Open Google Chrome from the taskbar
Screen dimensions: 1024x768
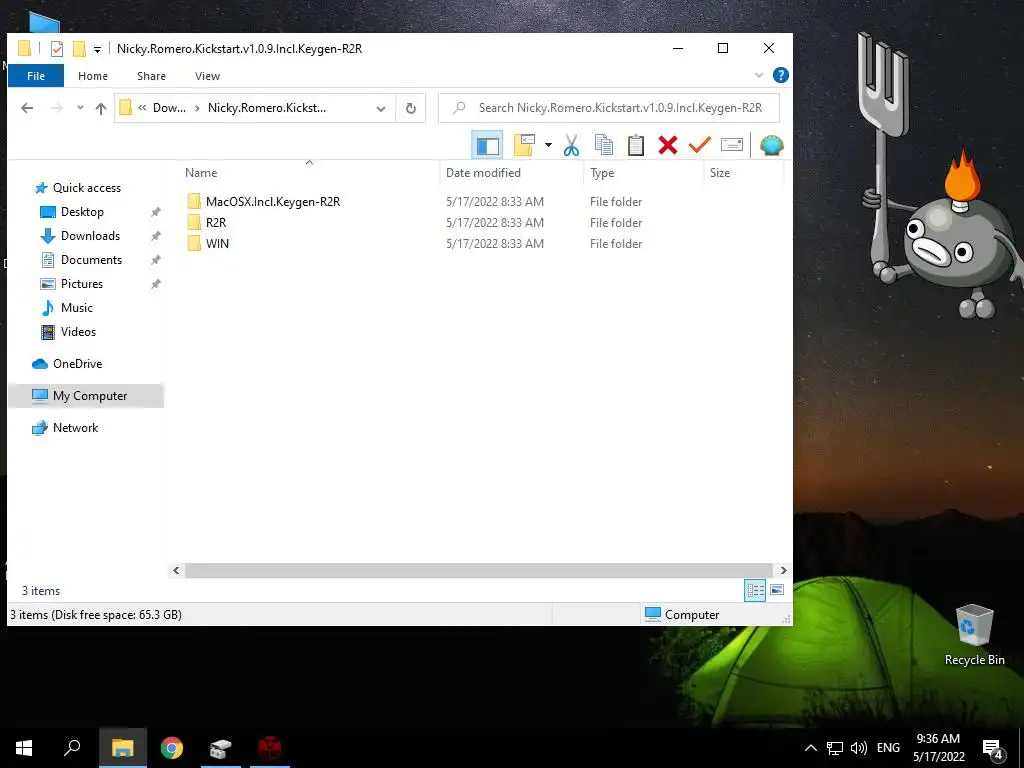[172, 748]
